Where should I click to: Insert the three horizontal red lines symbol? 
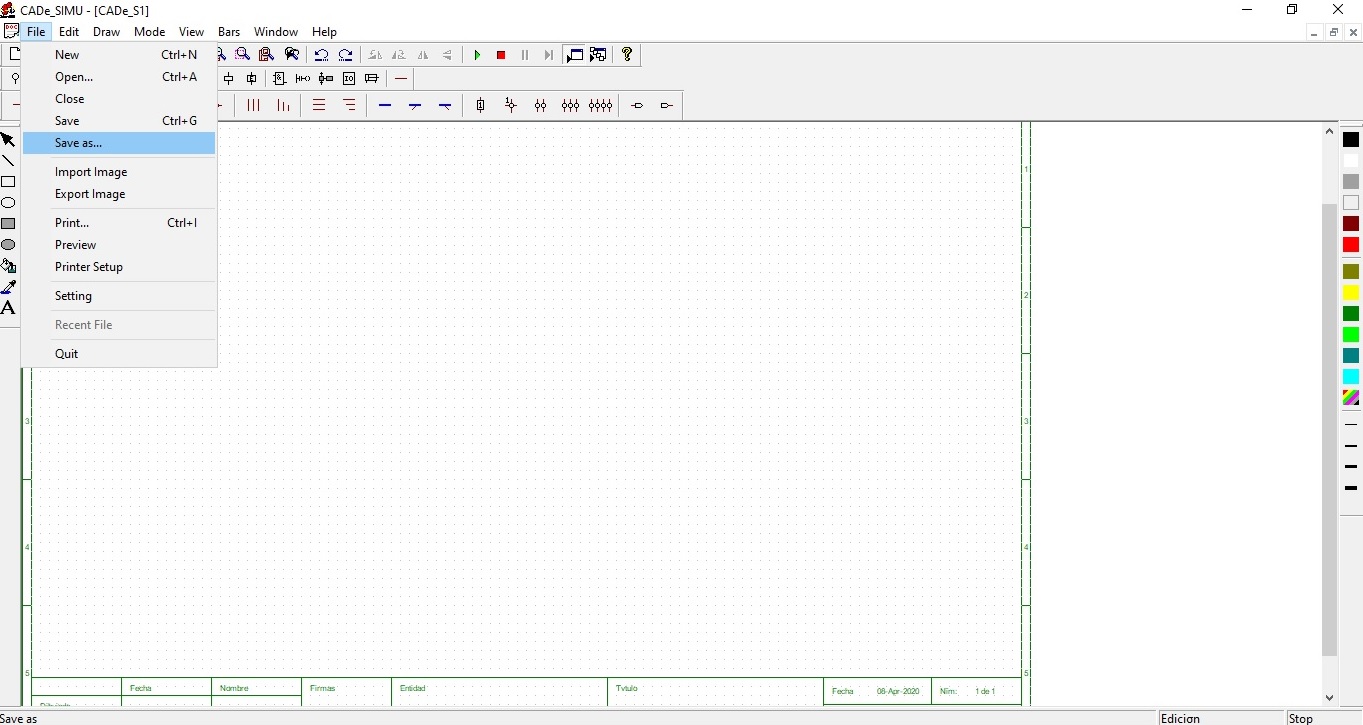pos(319,105)
